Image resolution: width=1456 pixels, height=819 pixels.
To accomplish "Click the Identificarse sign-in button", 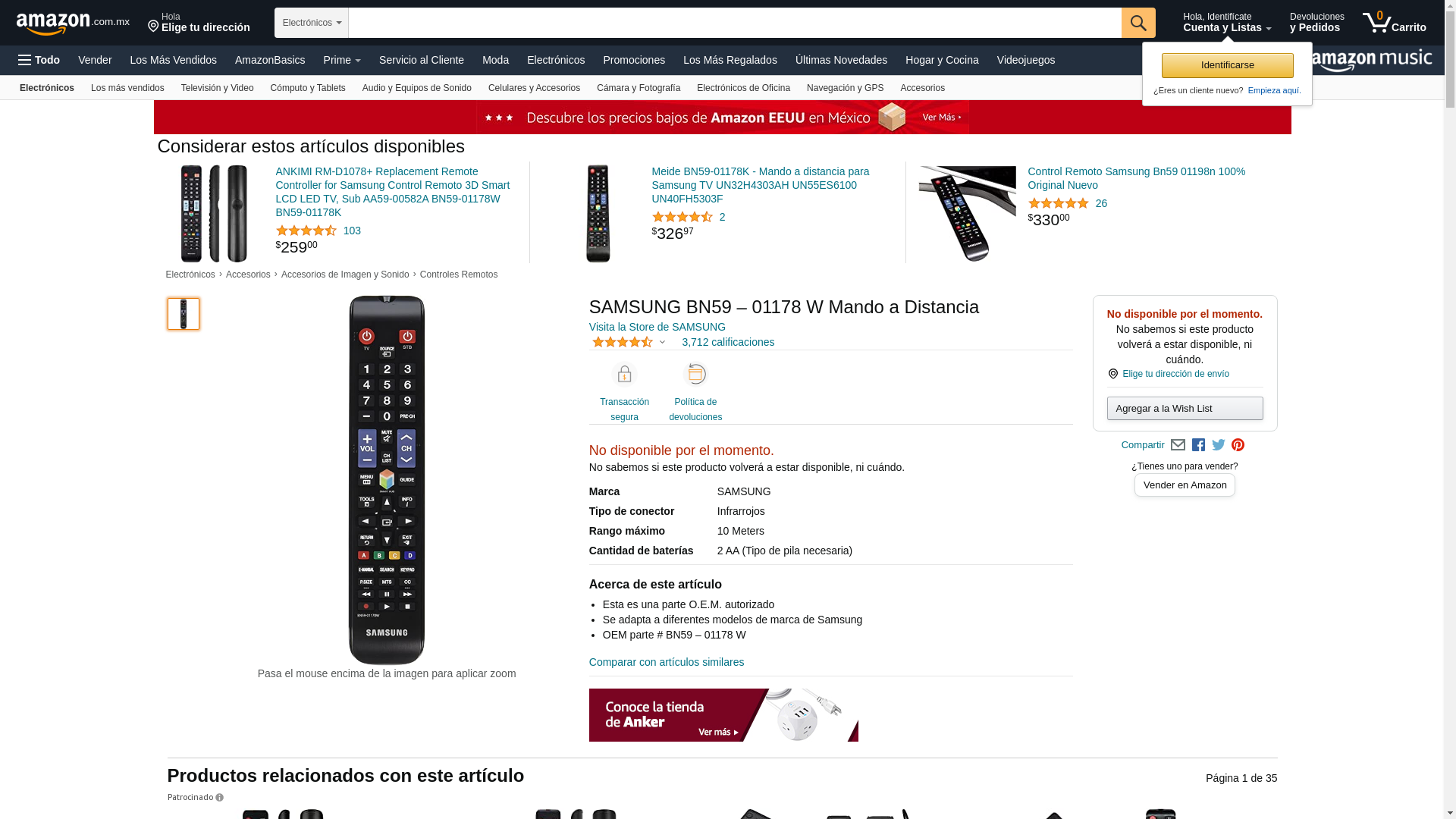I will [1227, 65].
